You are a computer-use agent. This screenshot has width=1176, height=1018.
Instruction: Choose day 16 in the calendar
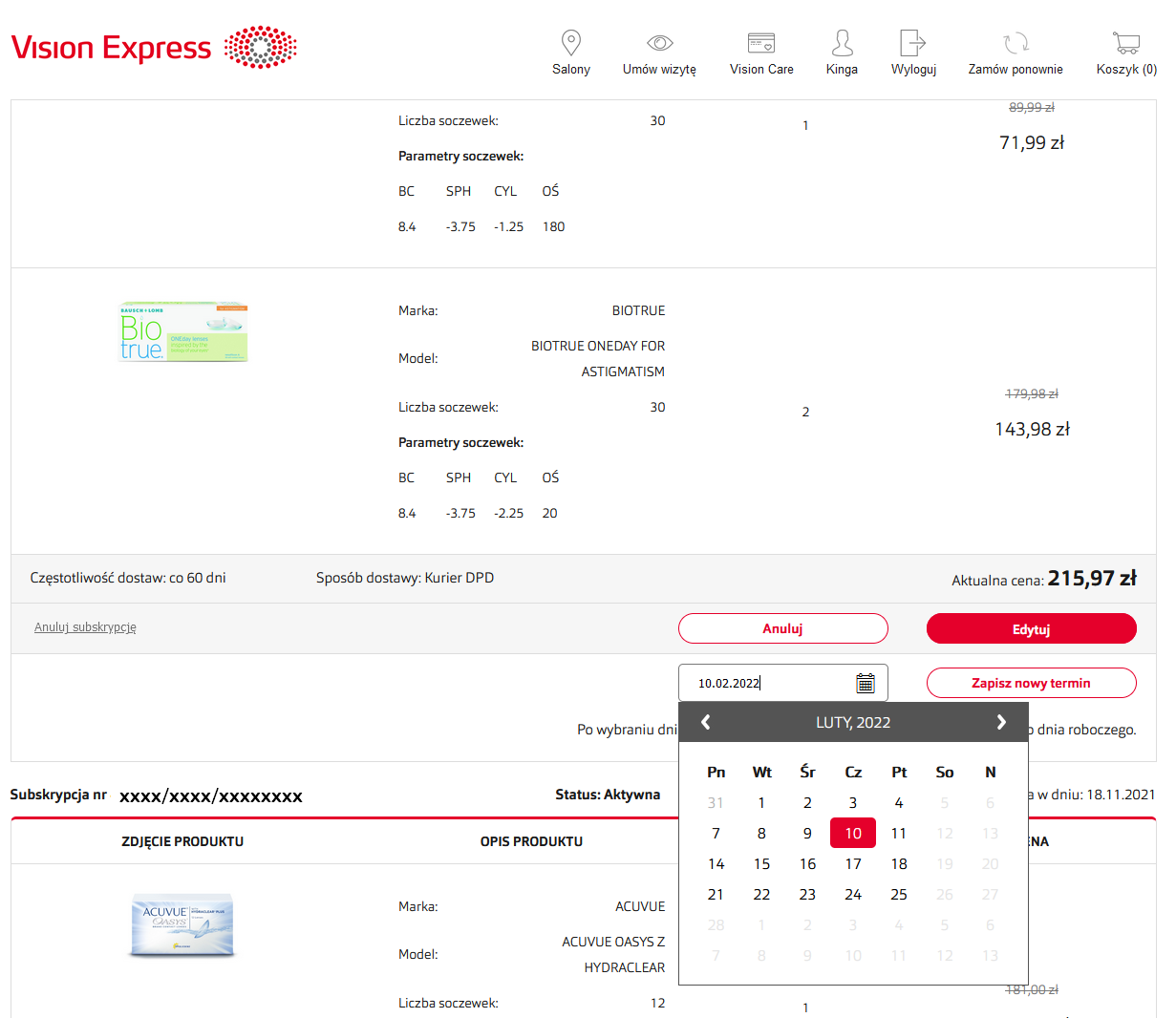[807, 864]
